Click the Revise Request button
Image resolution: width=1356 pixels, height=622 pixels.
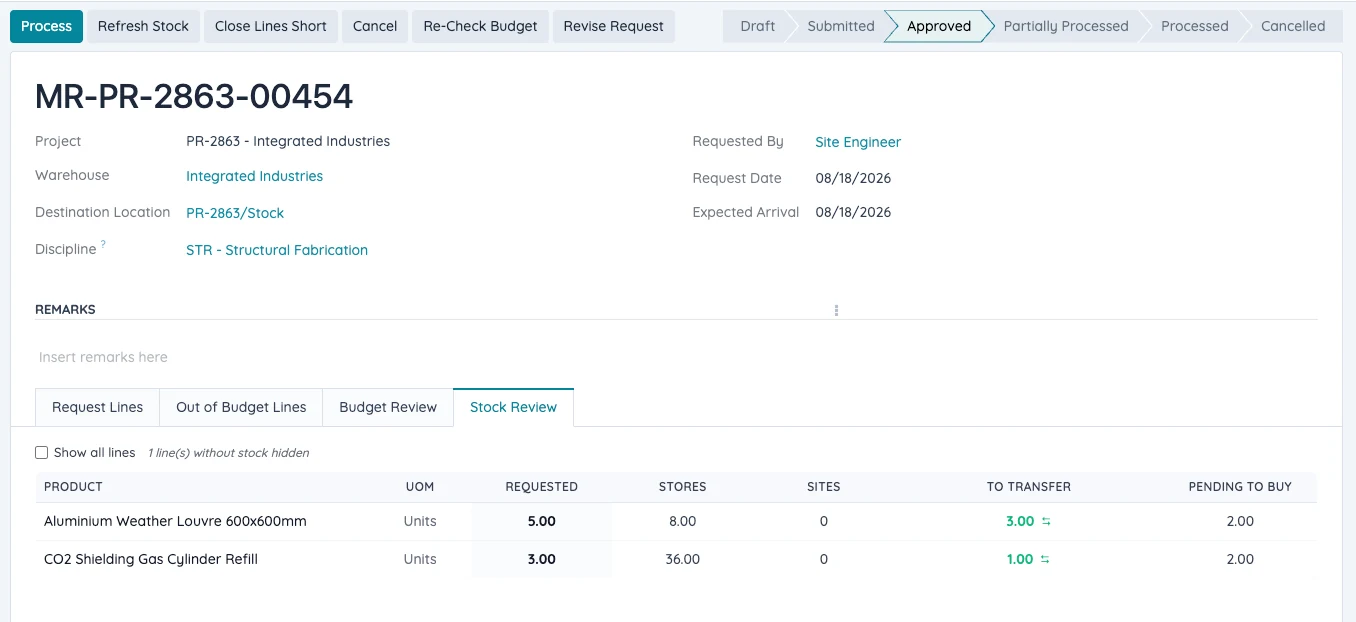[x=613, y=26]
